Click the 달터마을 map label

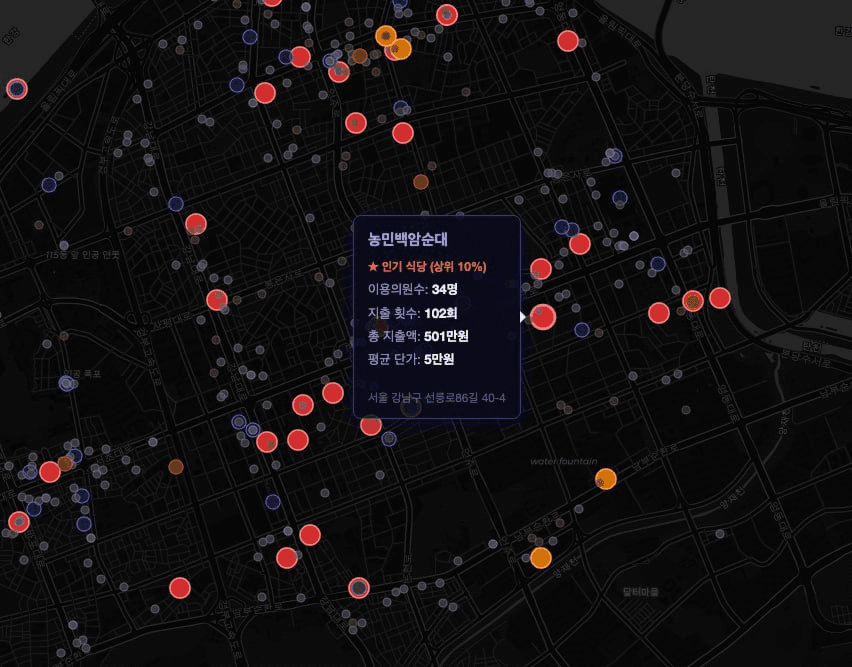pos(640,591)
